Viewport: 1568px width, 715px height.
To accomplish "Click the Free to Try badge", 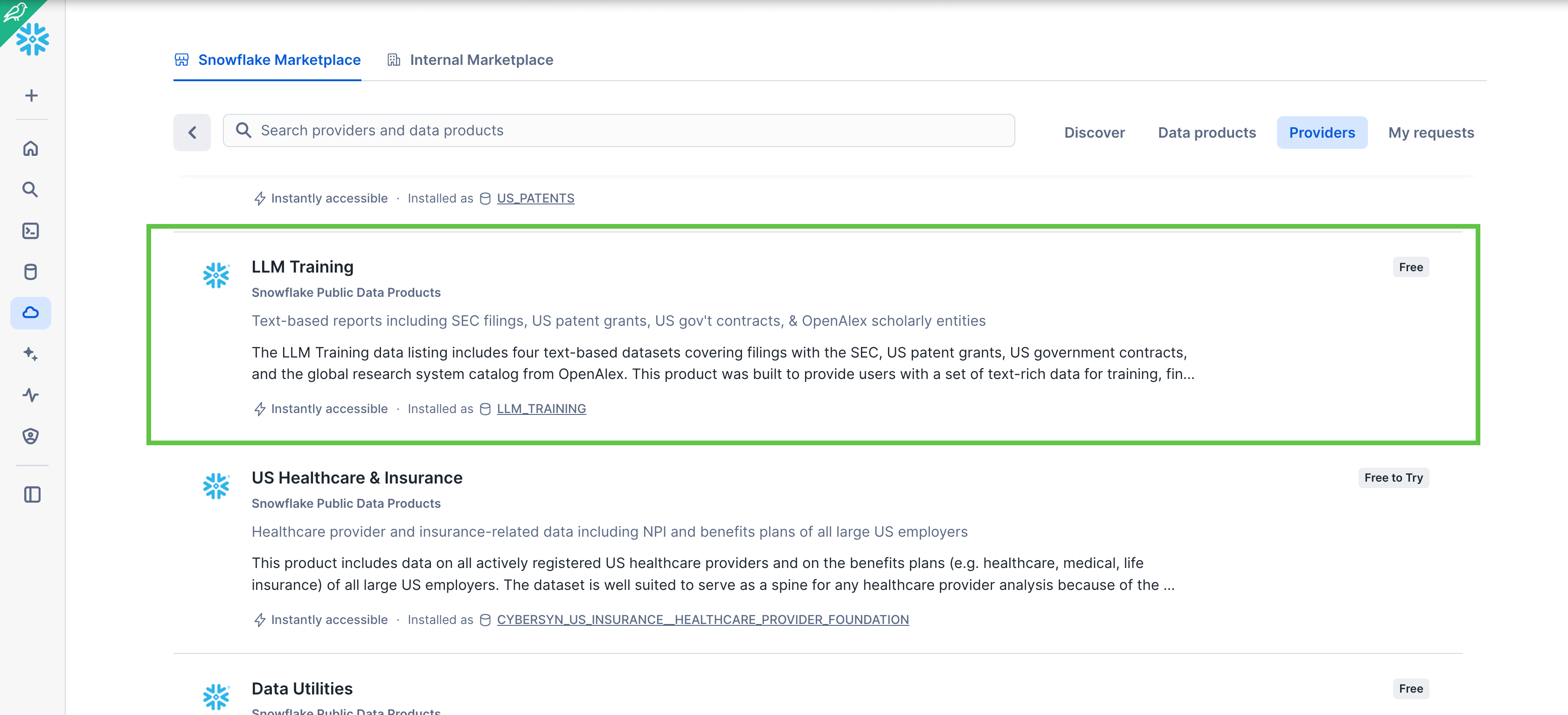I will point(1393,478).
